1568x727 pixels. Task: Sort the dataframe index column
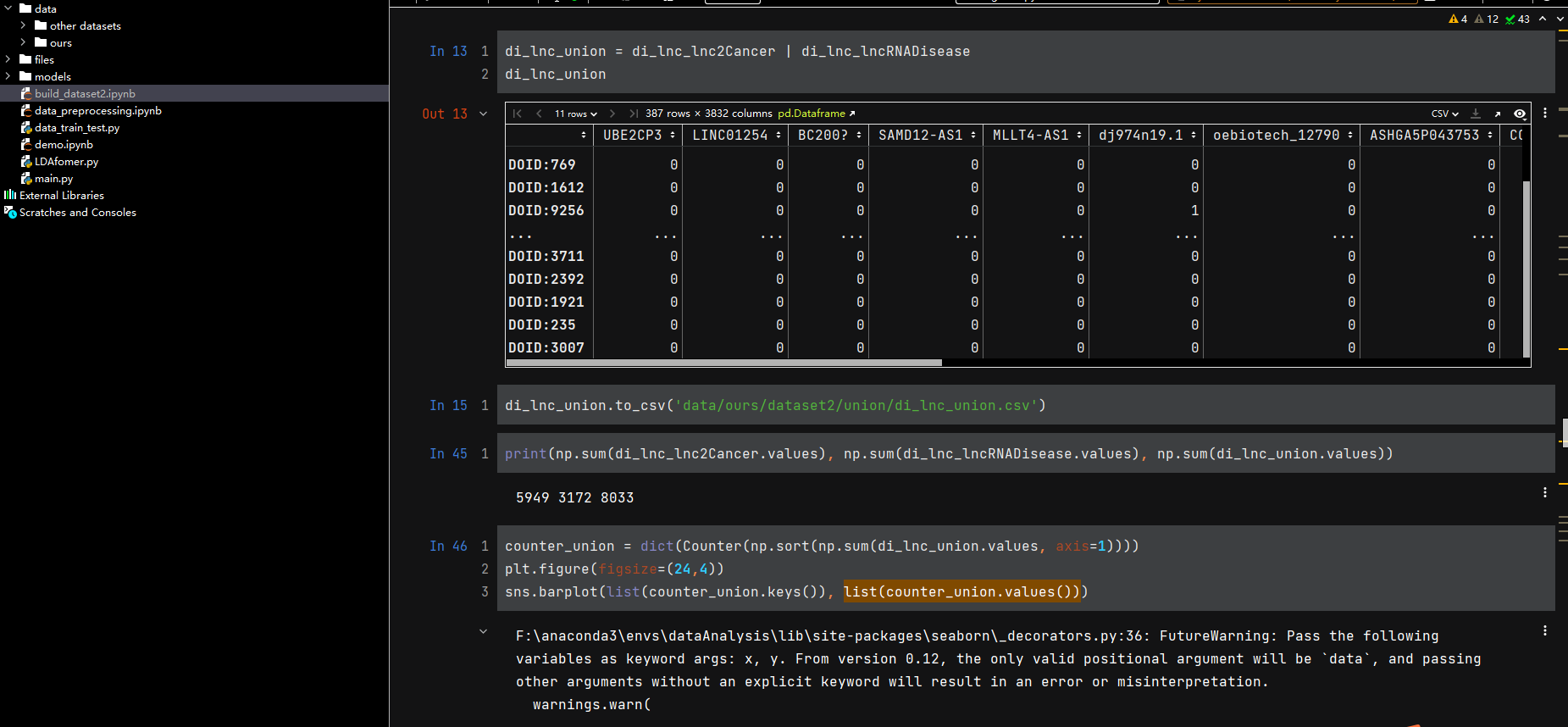tap(584, 135)
